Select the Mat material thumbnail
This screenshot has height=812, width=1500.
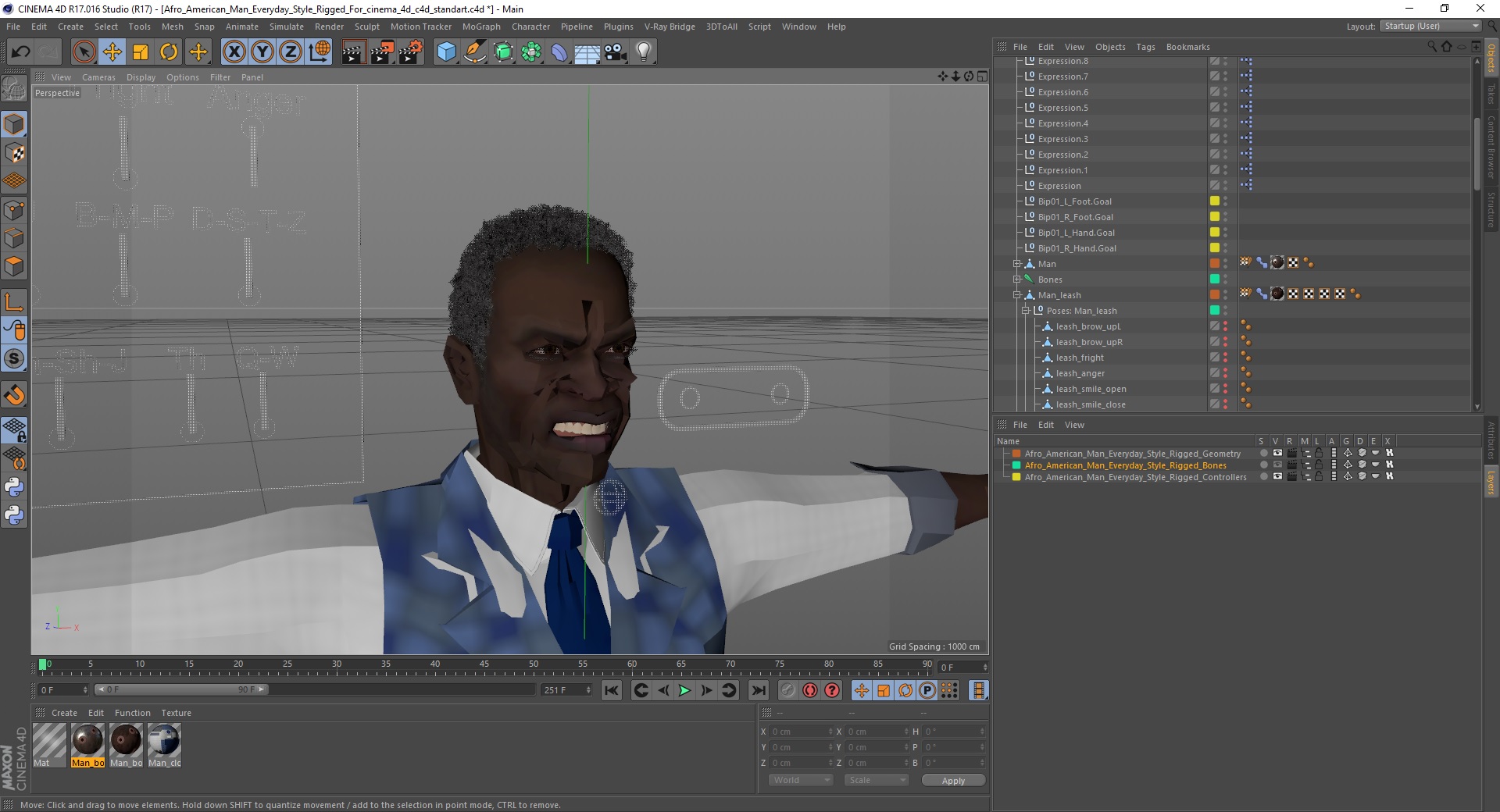[x=49, y=745]
